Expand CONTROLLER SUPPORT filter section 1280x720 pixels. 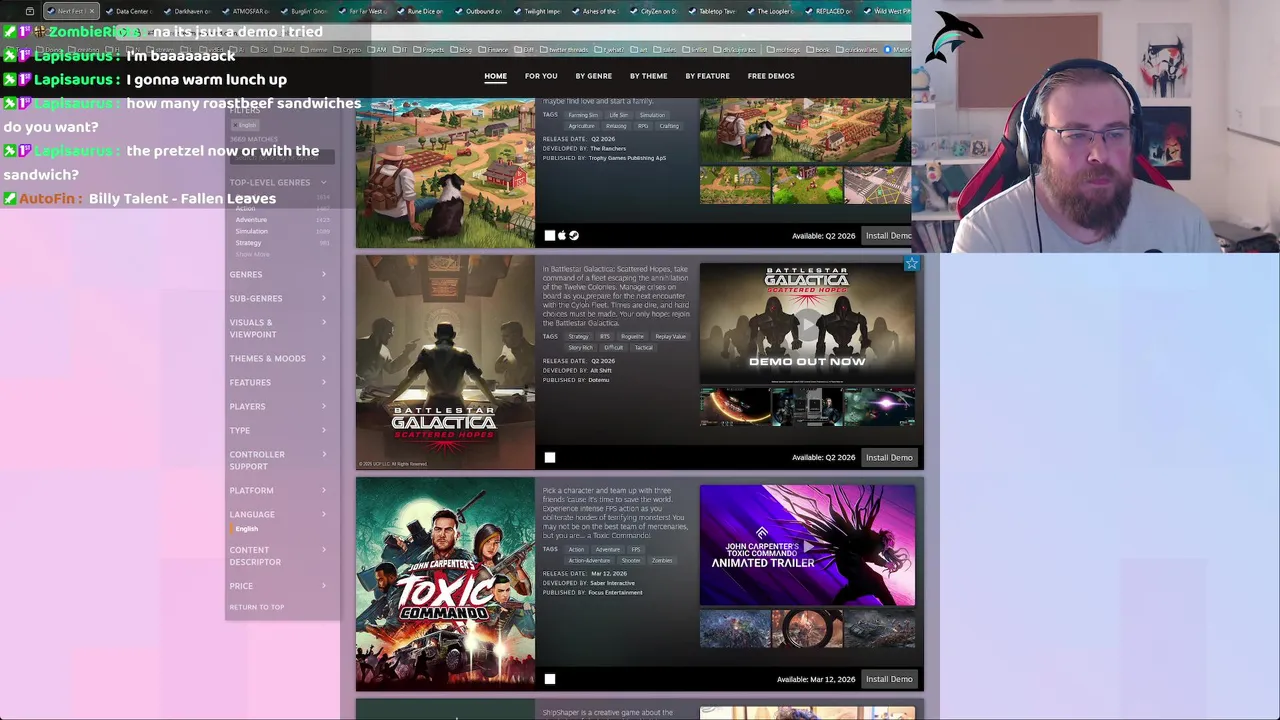pos(278,461)
